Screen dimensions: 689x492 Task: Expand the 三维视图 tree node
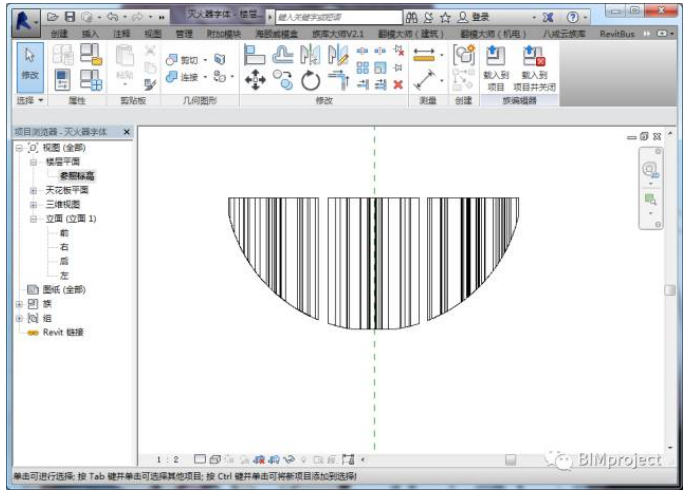33,204
